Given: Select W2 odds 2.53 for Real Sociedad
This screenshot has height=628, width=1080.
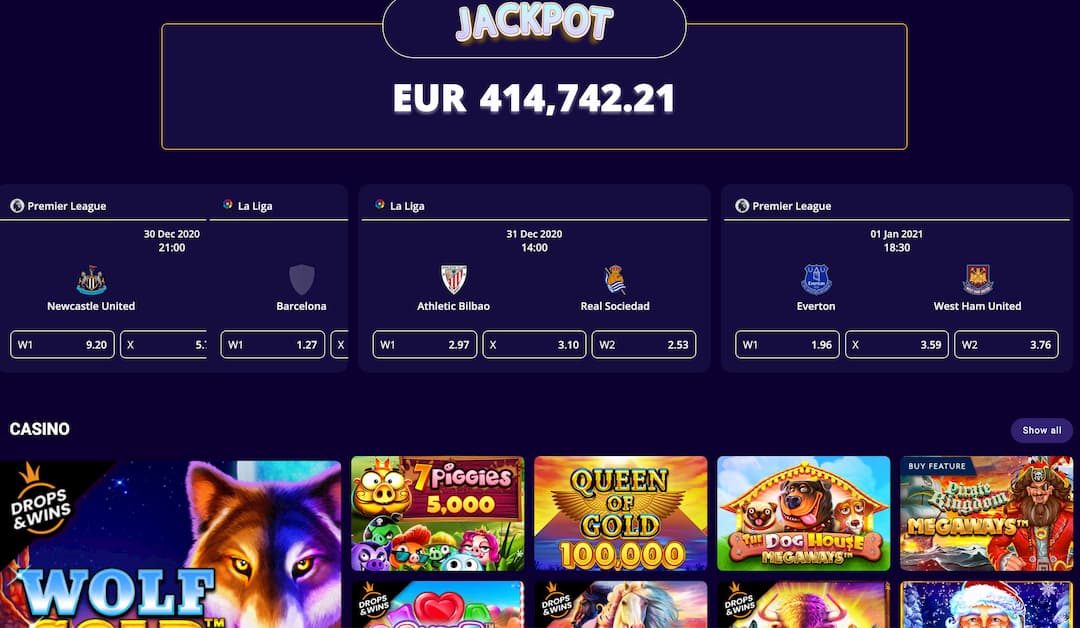Looking at the screenshot, I should 643,344.
